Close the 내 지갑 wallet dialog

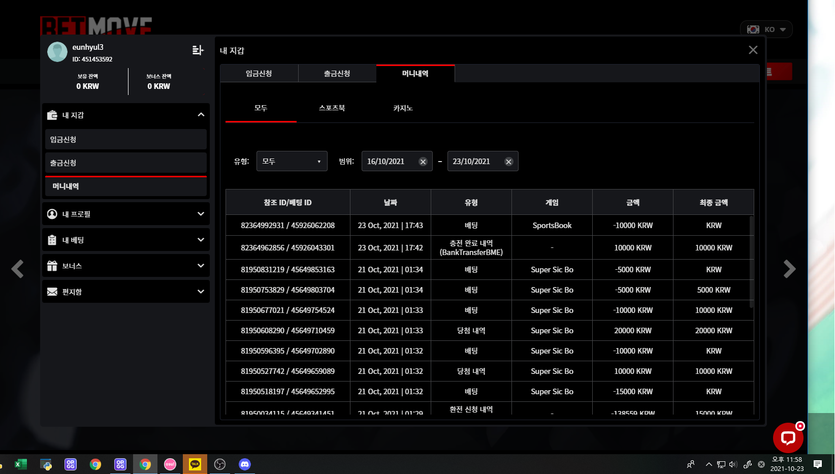tap(753, 50)
